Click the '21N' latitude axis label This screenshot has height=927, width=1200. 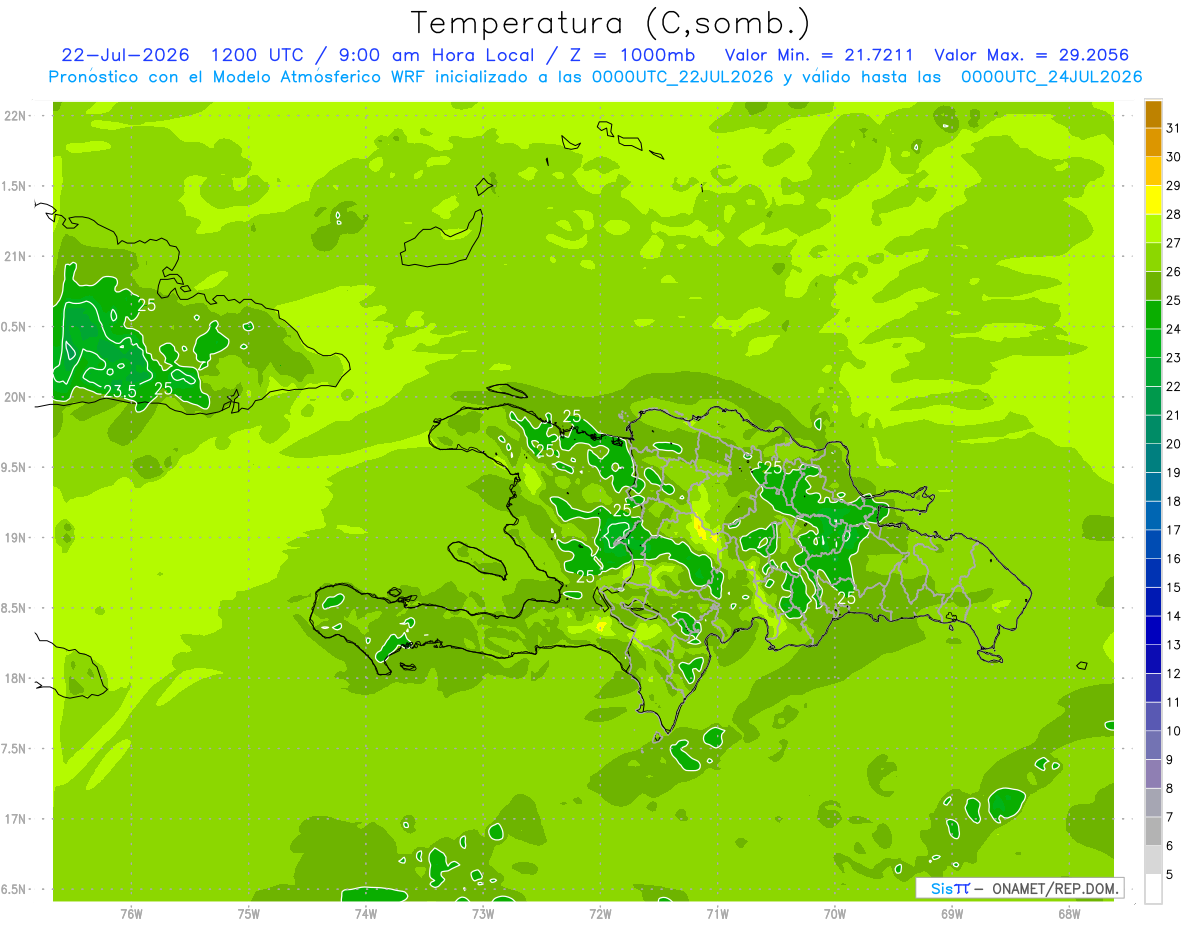pyautogui.click(x=16, y=256)
